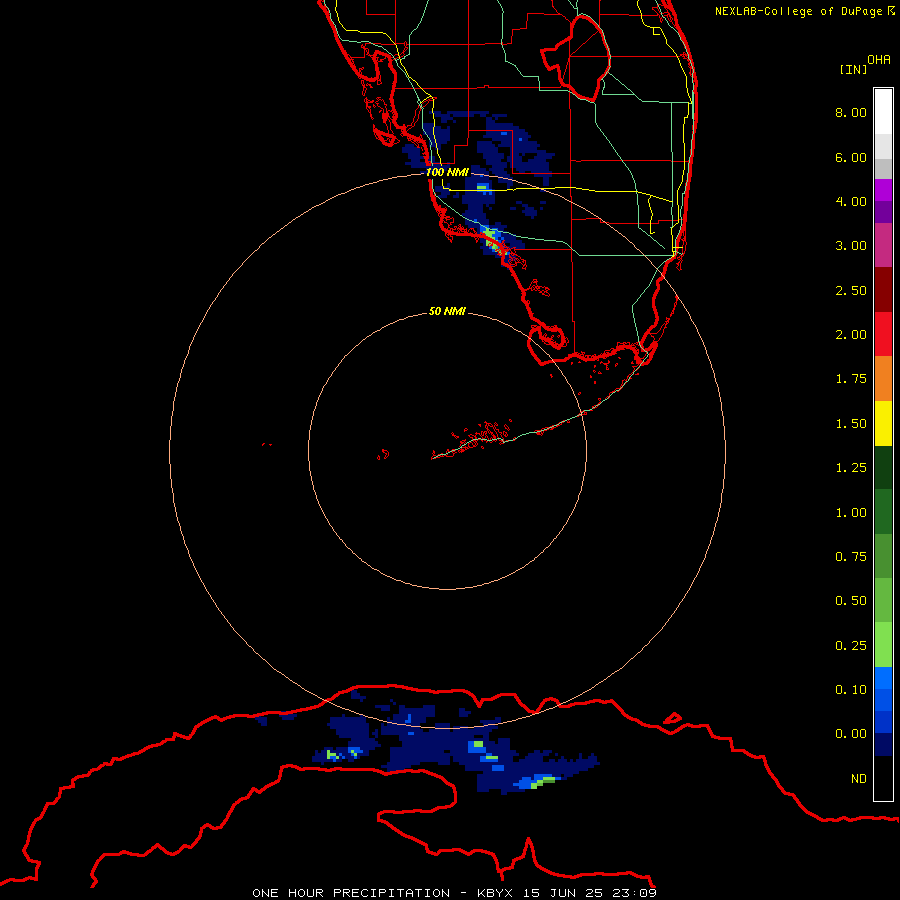Pick the darkest green swatch beside 1.25
The width and height of the screenshot is (900, 900).
pyautogui.click(x=883, y=468)
